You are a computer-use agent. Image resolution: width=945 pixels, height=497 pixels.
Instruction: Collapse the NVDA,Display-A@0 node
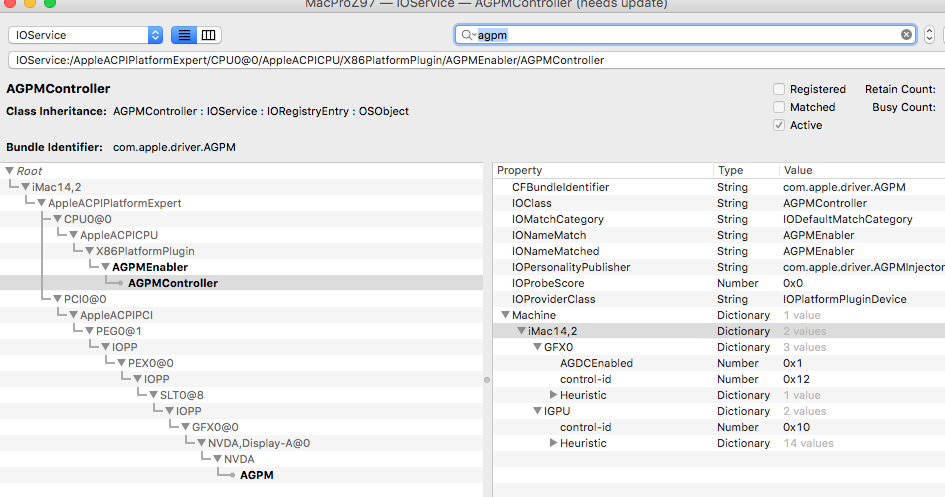201,443
